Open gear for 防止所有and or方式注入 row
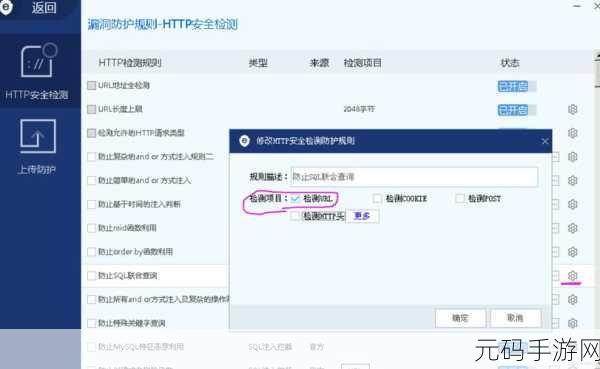 coord(572,299)
